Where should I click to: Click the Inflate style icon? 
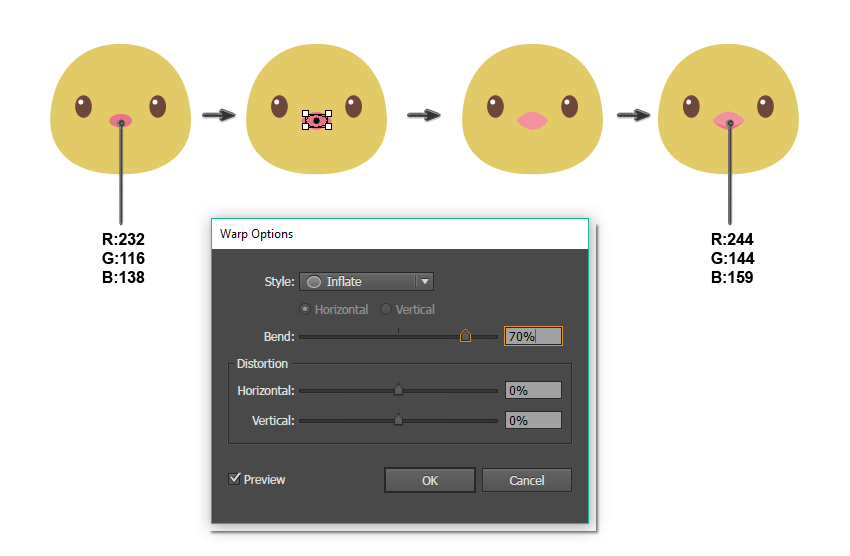[314, 282]
